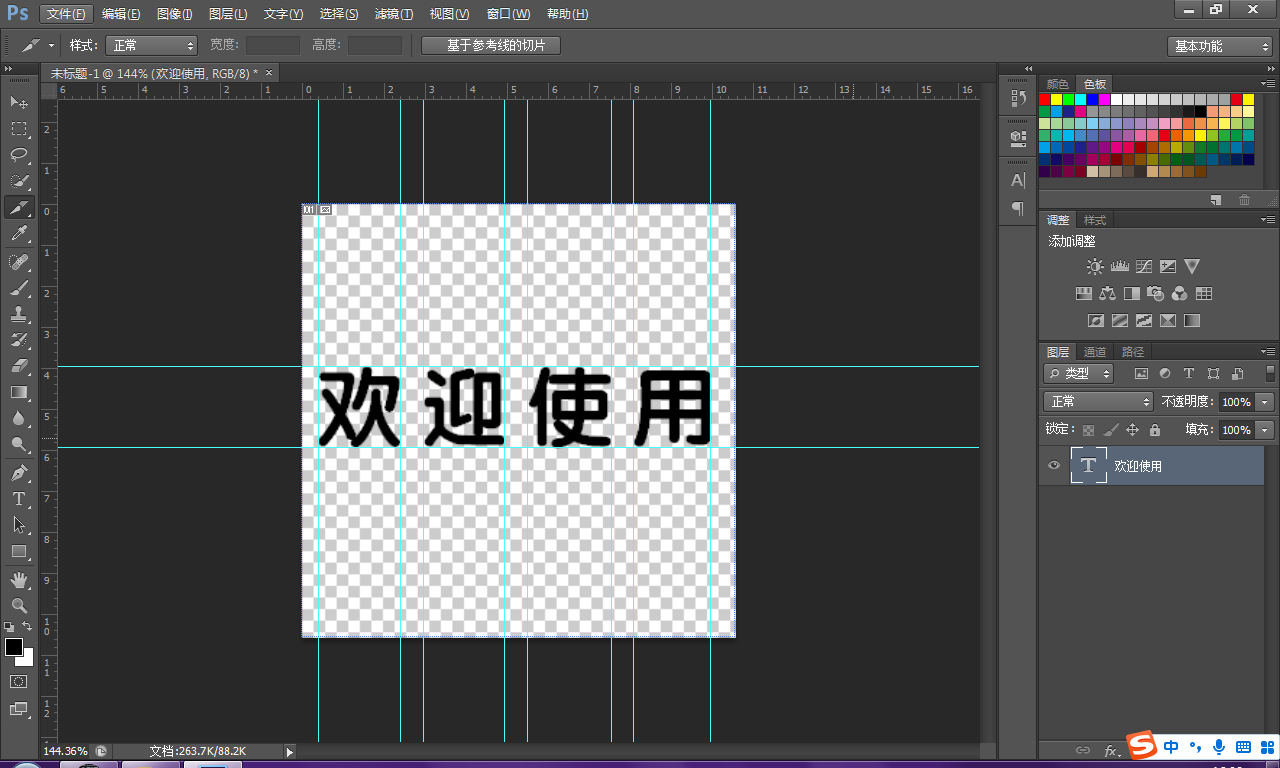1280x768 pixels.
Task: Select the Lasso tool
Action: tap(19, 155)
